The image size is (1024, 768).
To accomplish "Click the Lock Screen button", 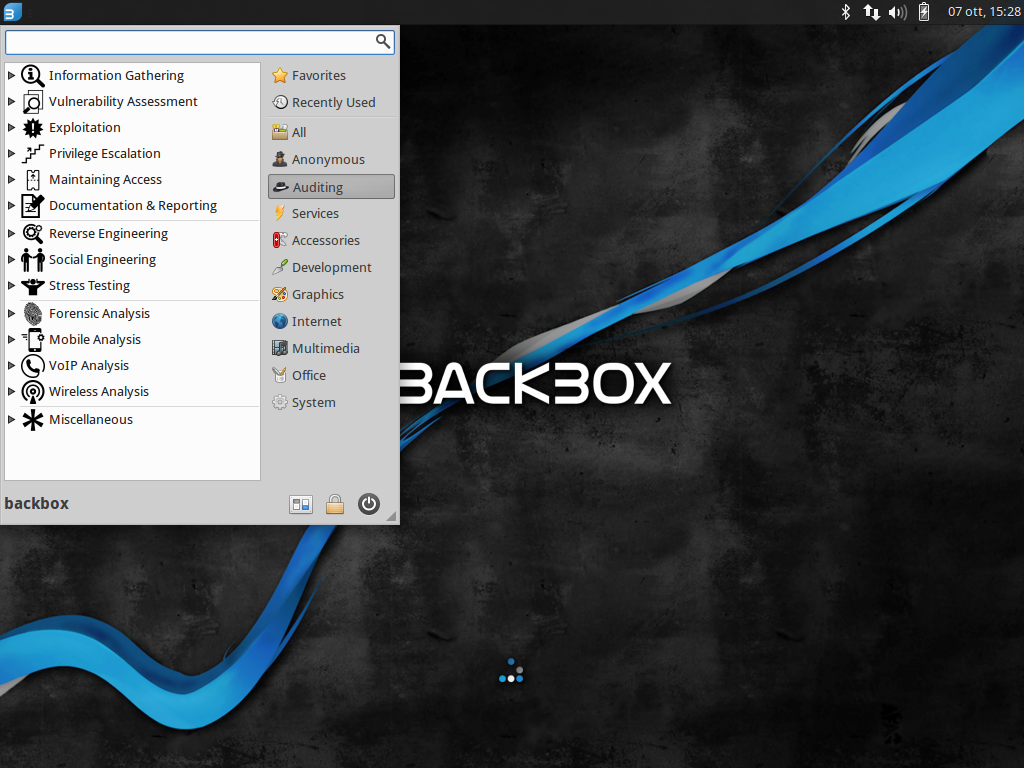I will (x=334, y=504).
